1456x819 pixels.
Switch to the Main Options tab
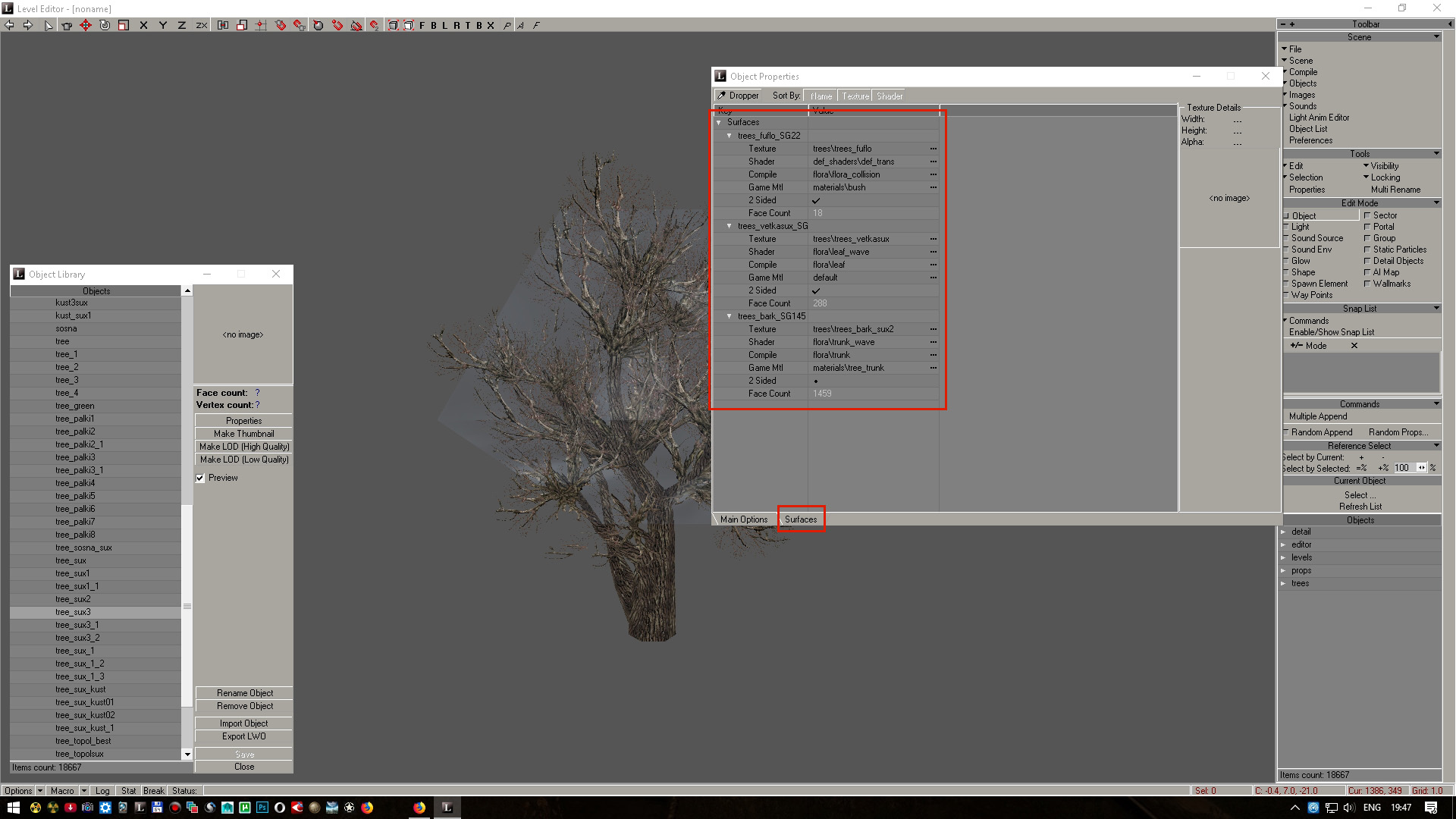(x=743, y=519)
